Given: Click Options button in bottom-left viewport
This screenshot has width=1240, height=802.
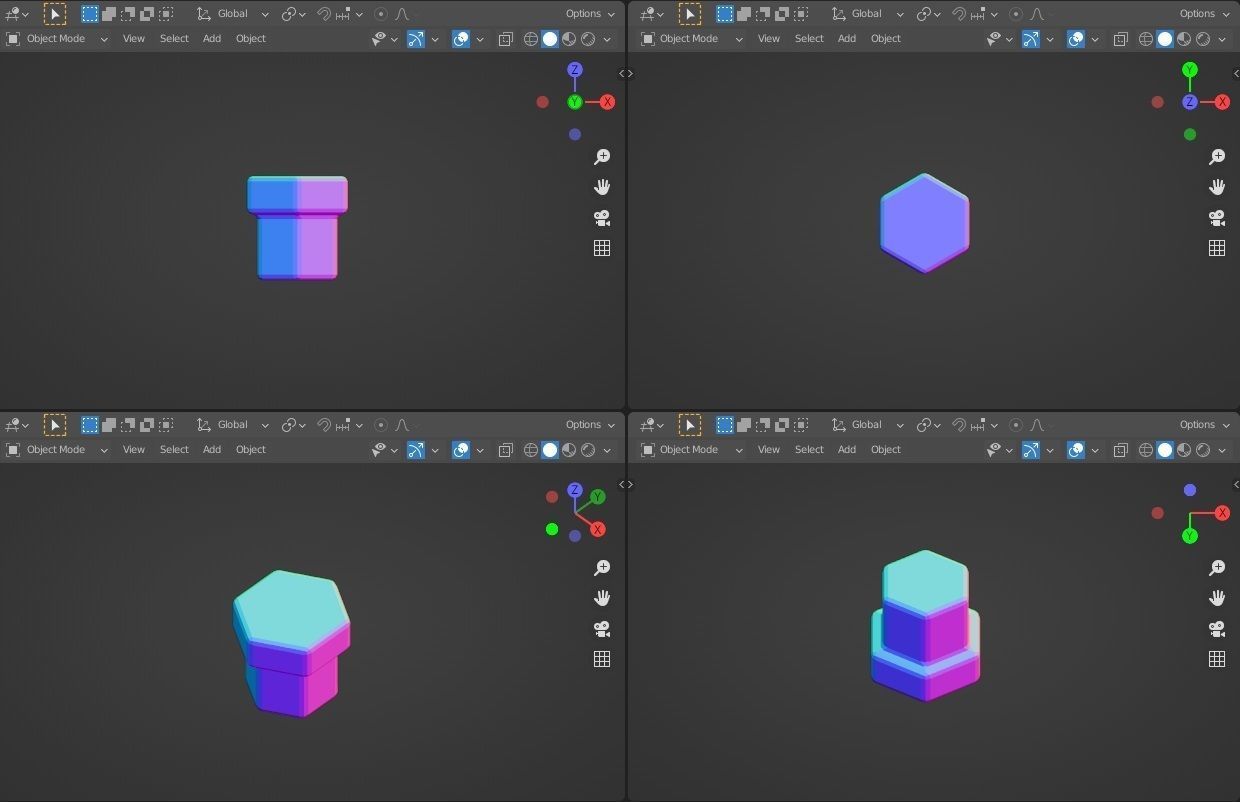Looking at the screenshot, I should [x=590, y=425].
